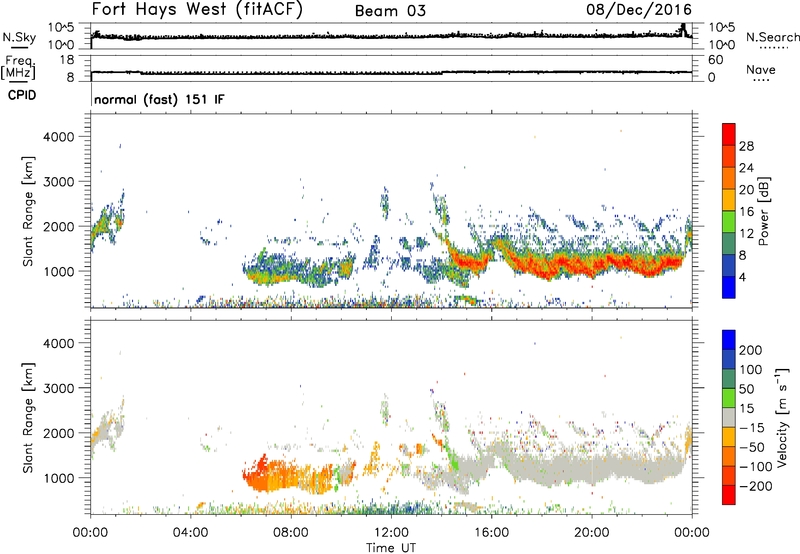800x554 pixels.
Task: Click the '16' value on Power color bar
Action: pyautogui.click(x=746, y=212)
